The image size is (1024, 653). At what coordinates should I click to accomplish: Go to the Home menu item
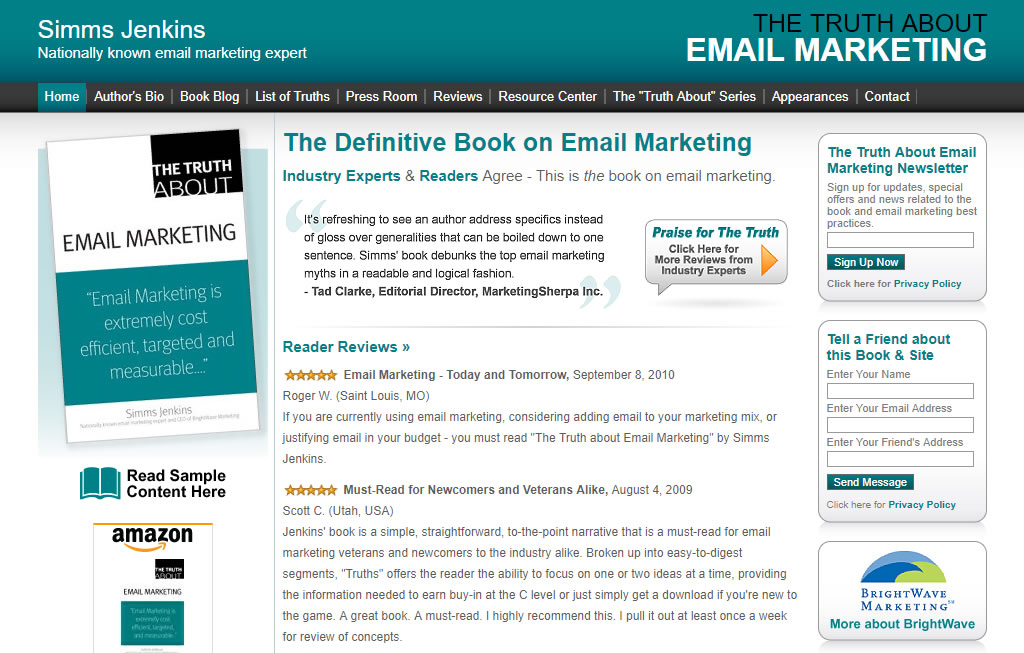[62, 97]
